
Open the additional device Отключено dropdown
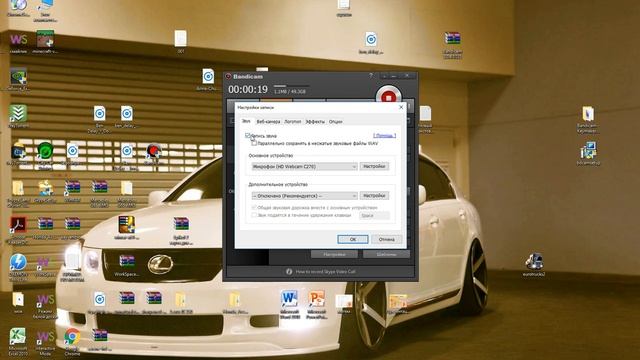[304, 196]
